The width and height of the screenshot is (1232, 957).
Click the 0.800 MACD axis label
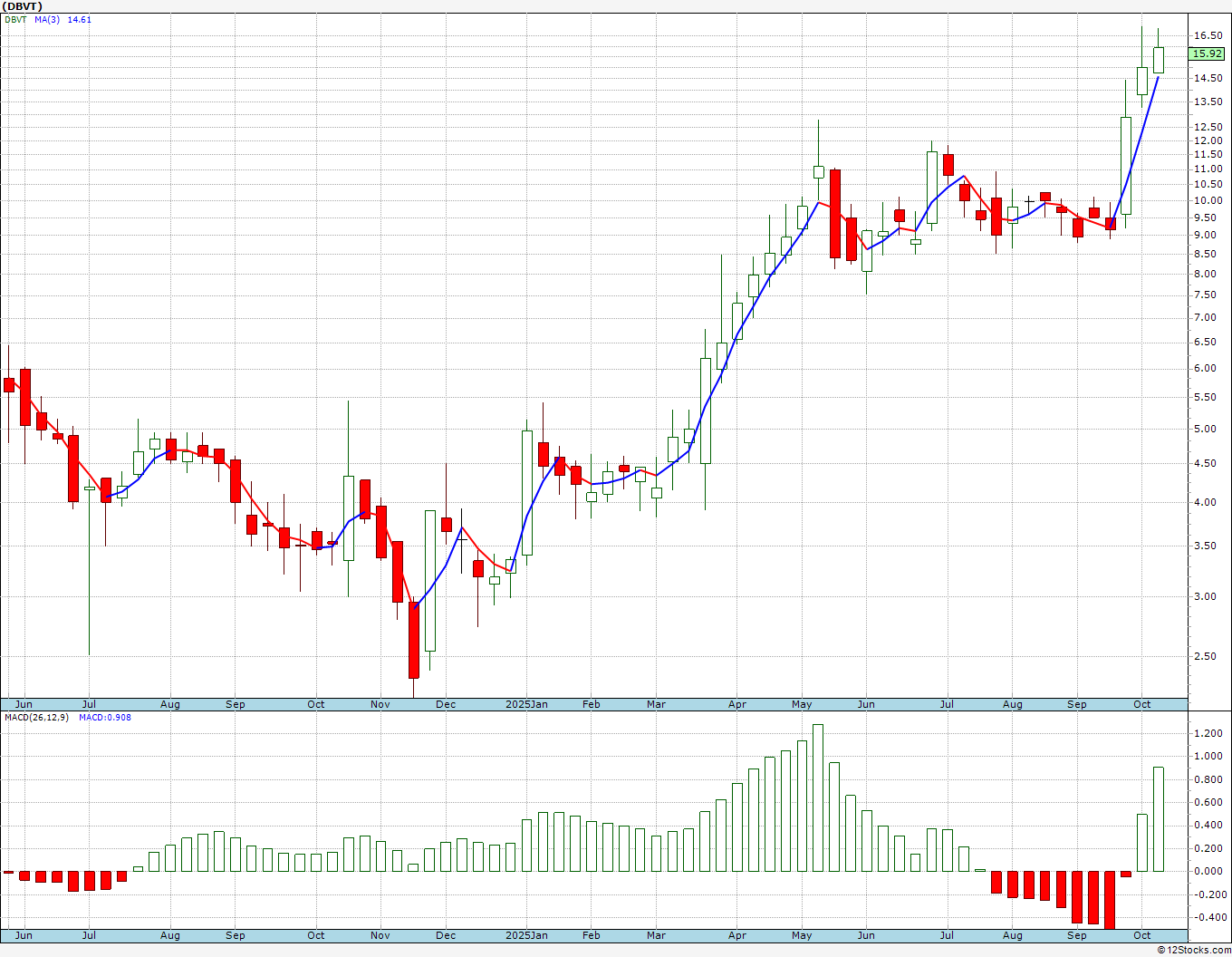(1208, 779)
